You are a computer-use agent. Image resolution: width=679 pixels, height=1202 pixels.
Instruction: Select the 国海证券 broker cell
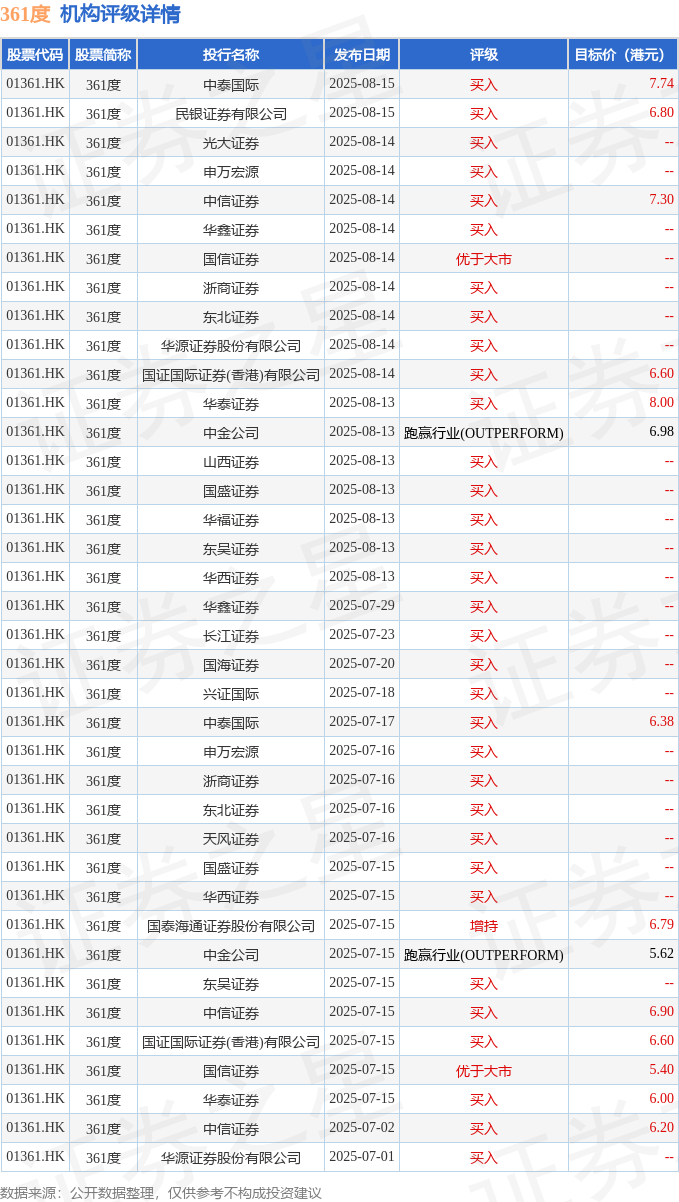(x=231, y=665)
